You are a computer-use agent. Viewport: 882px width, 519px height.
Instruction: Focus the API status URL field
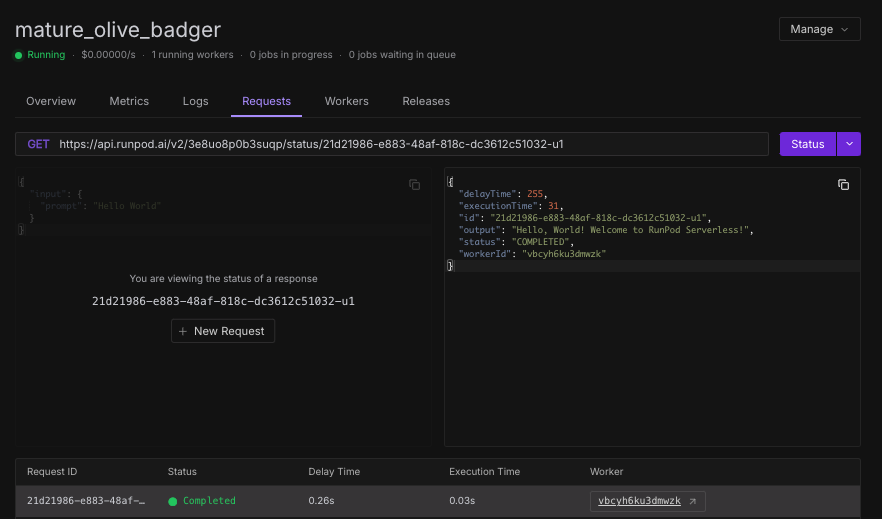(400, 144)
